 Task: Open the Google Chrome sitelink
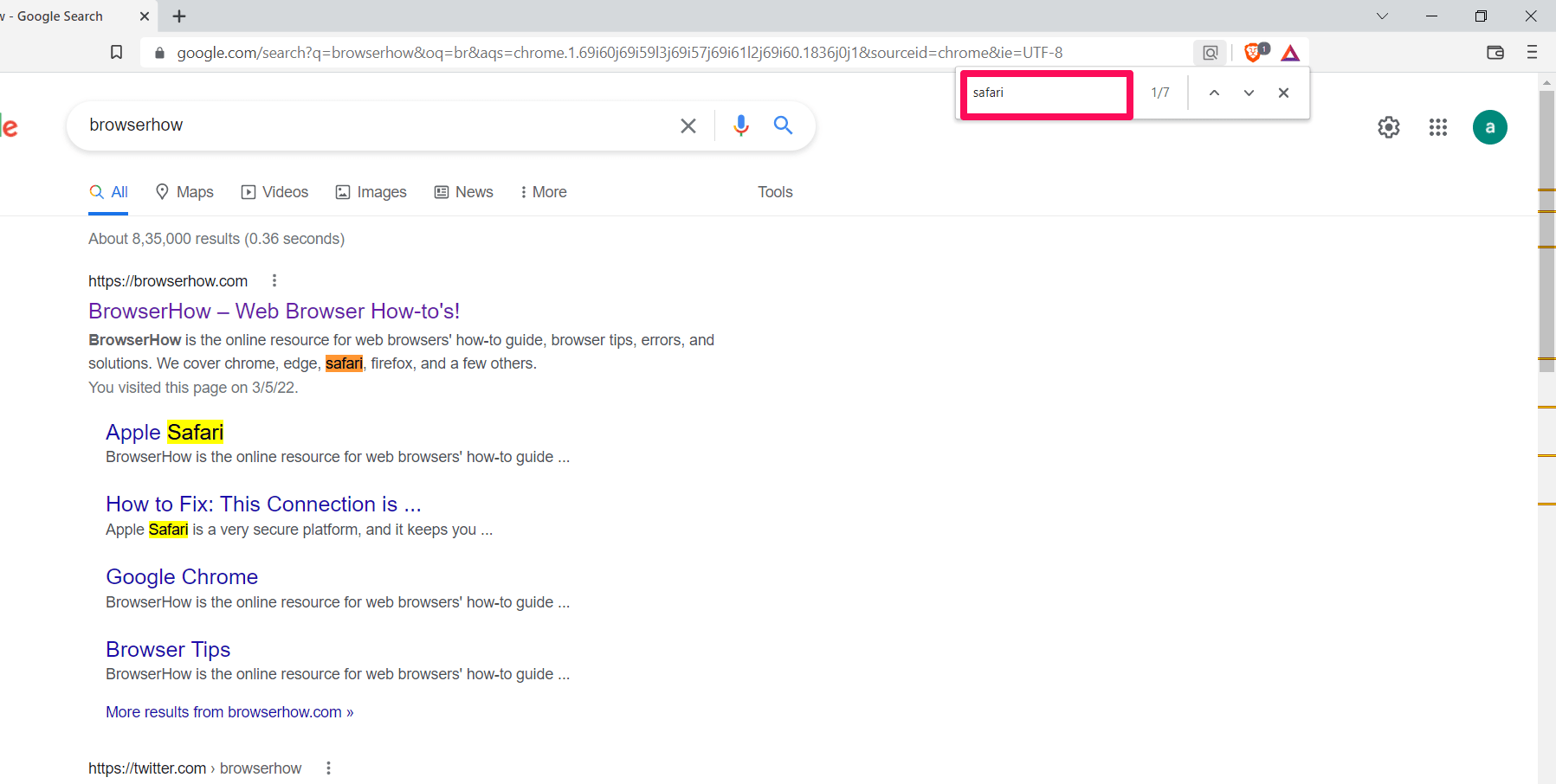click(x=182, y=576)
